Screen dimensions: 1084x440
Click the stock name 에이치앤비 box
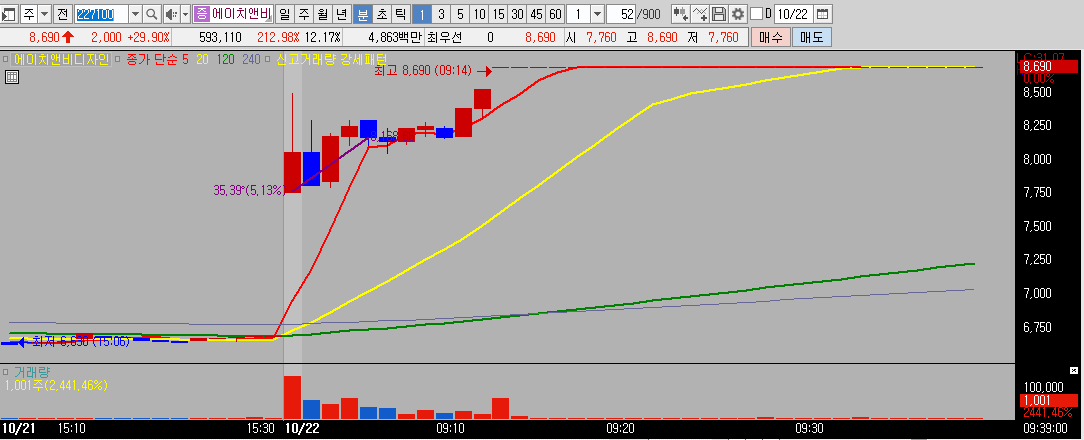(x=242, y=13)
